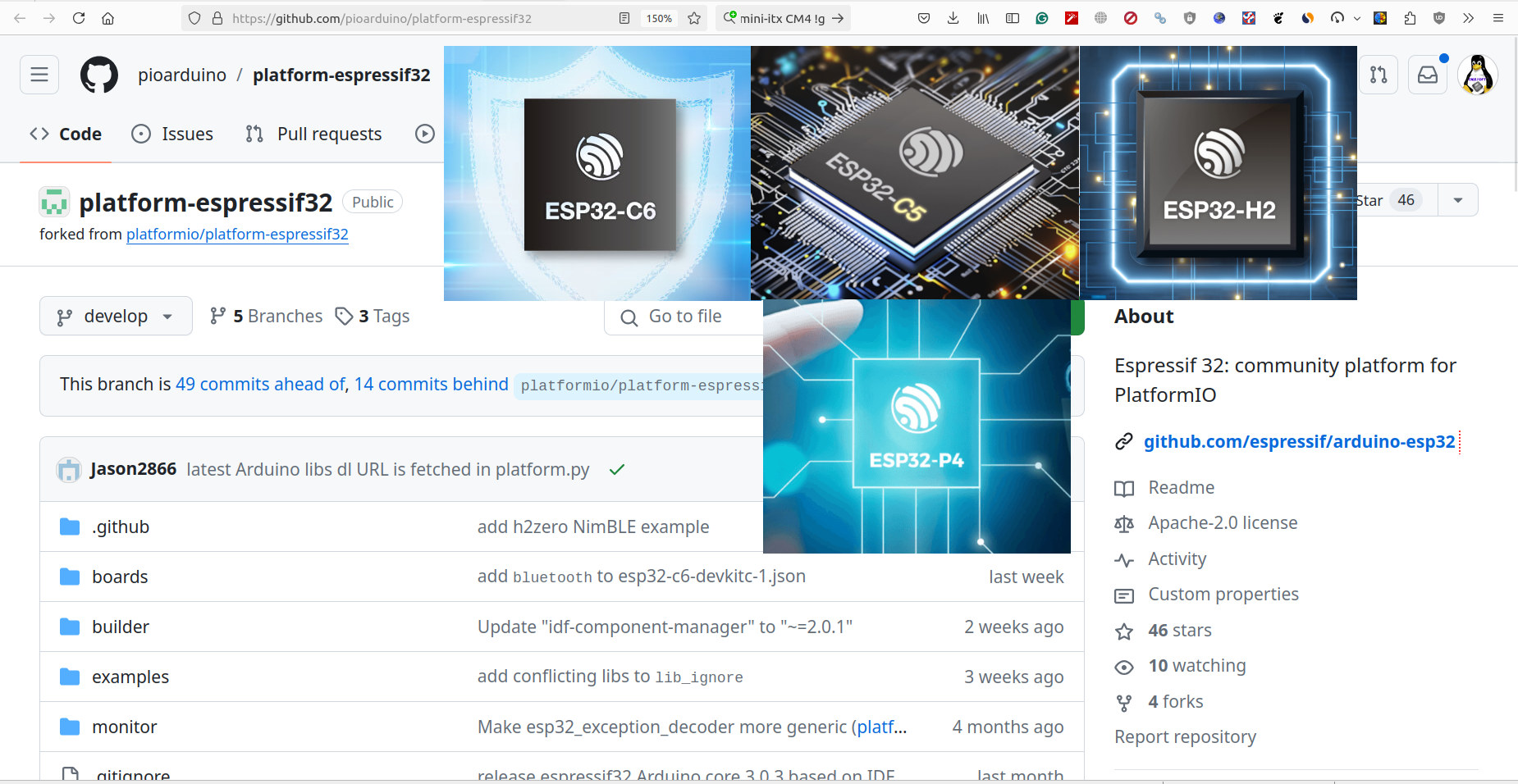The image size is (1518, 784).
Task: Go to GitHub homepage via Octocat logo
Action: click(x=99, y=75)
